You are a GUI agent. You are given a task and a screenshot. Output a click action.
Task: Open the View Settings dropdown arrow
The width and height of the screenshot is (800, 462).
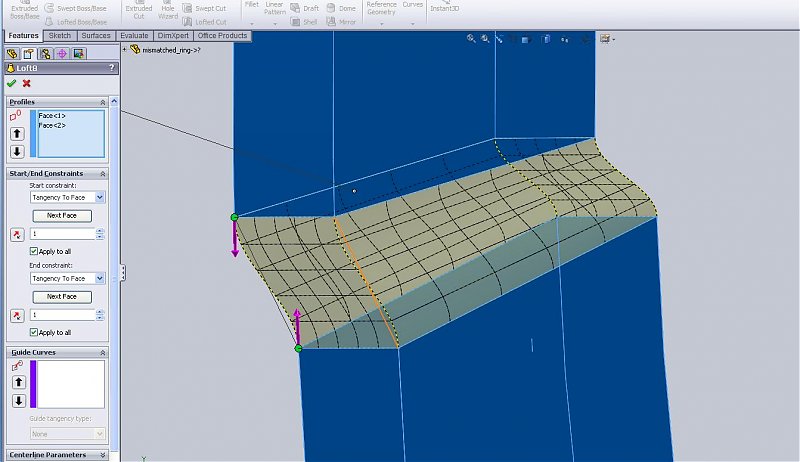click(x=613, y=39)
